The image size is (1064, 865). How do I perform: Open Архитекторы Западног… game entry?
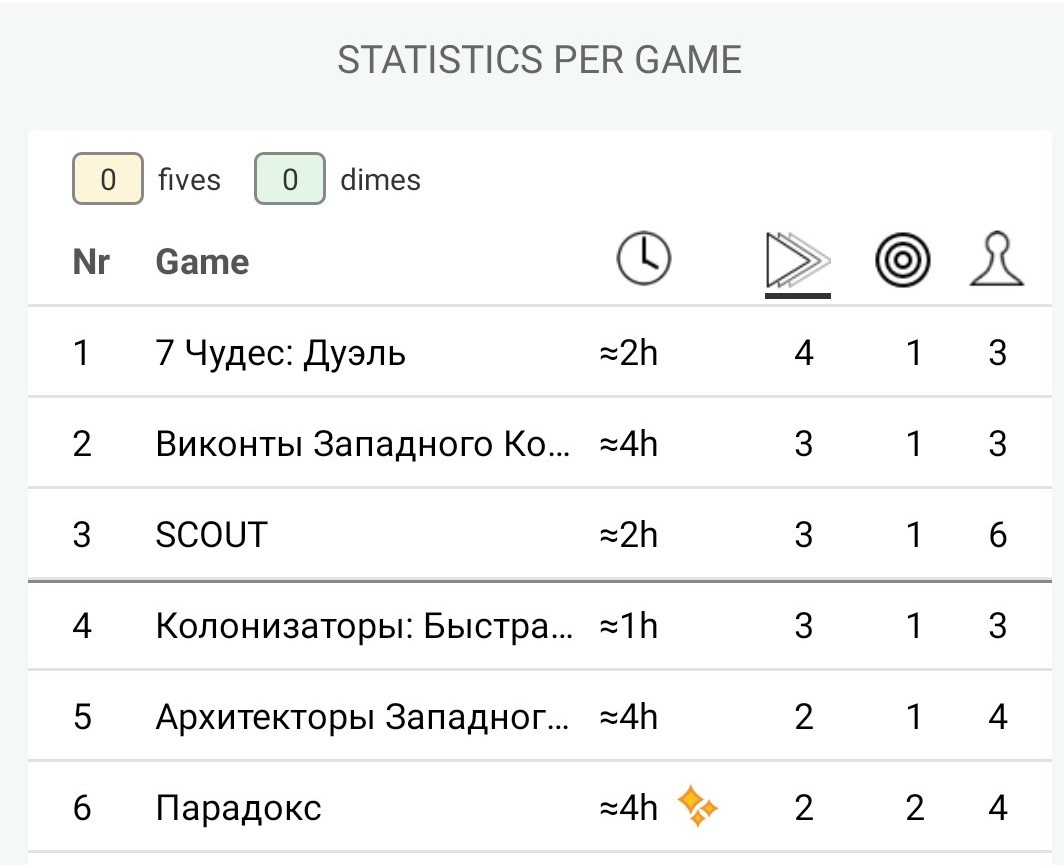(362, 717)
